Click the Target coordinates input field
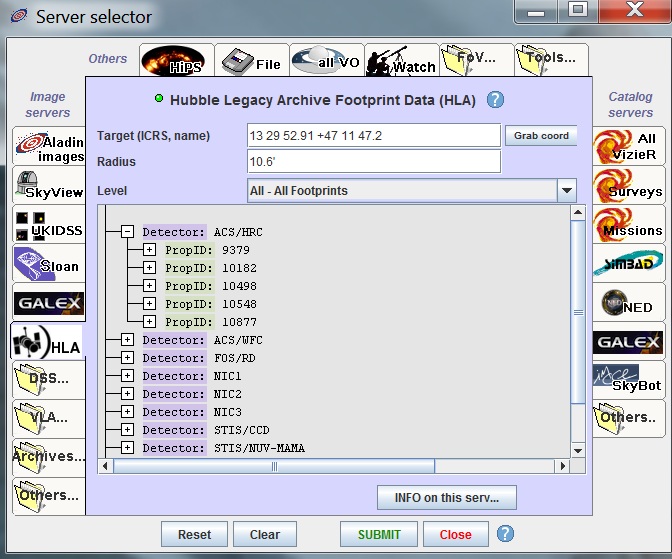672x559 pixels. click(x=374, y=136)
